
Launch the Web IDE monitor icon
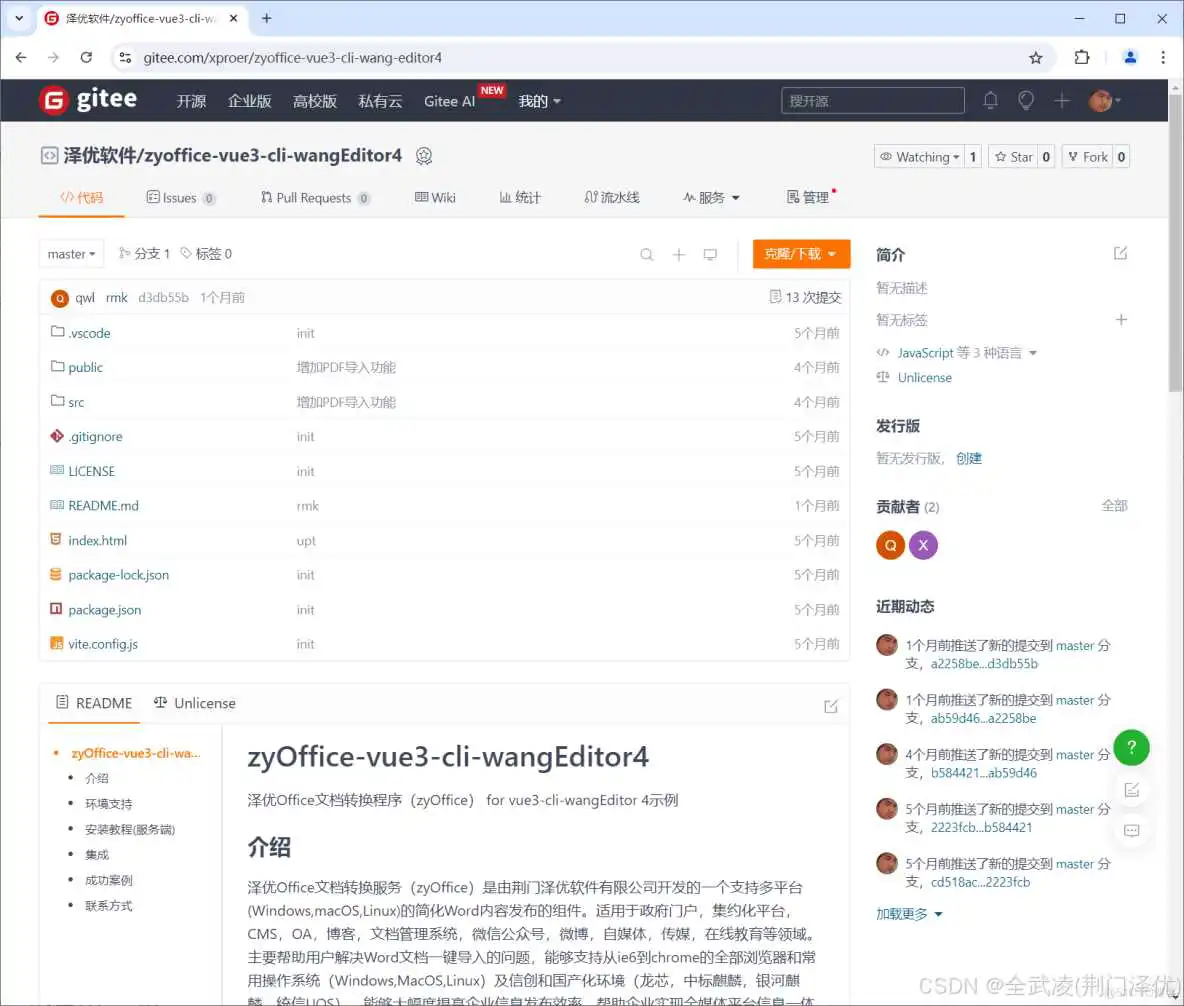click(x=711, y=254)
